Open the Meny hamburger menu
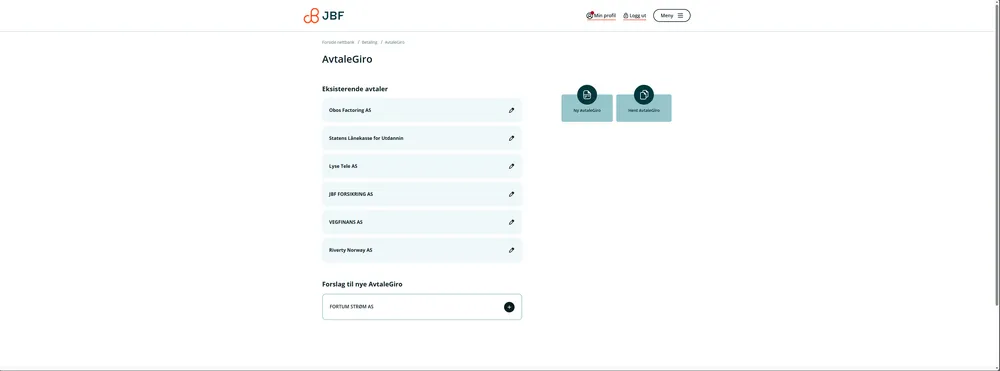1000x371 pixels. [x=672, y=15]
